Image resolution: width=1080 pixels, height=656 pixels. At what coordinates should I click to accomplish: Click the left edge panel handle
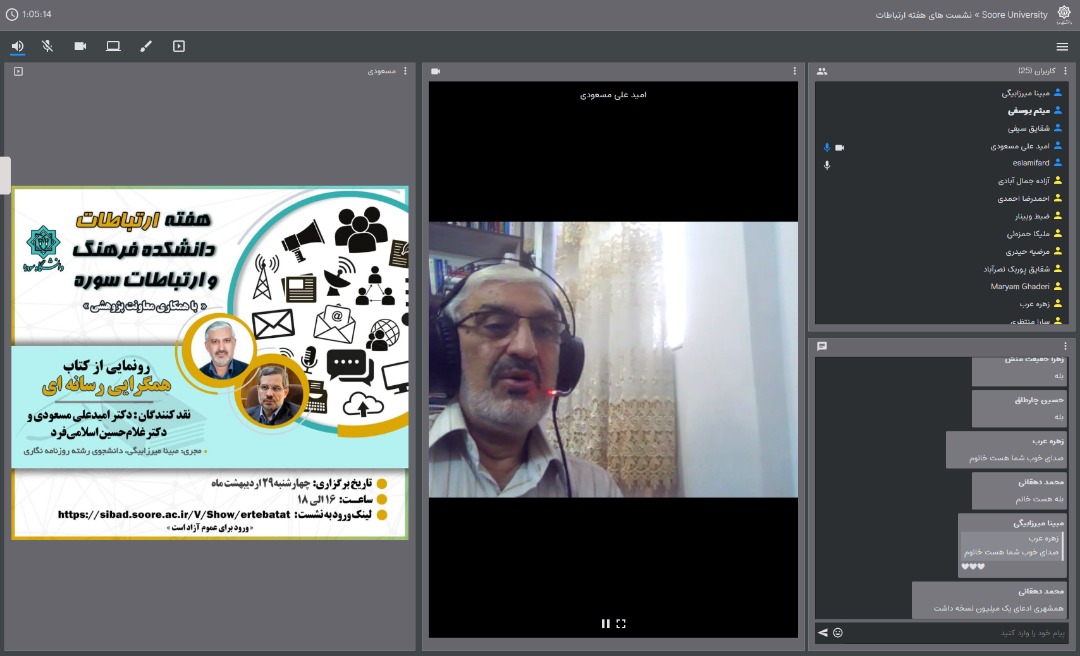(5, 175)
